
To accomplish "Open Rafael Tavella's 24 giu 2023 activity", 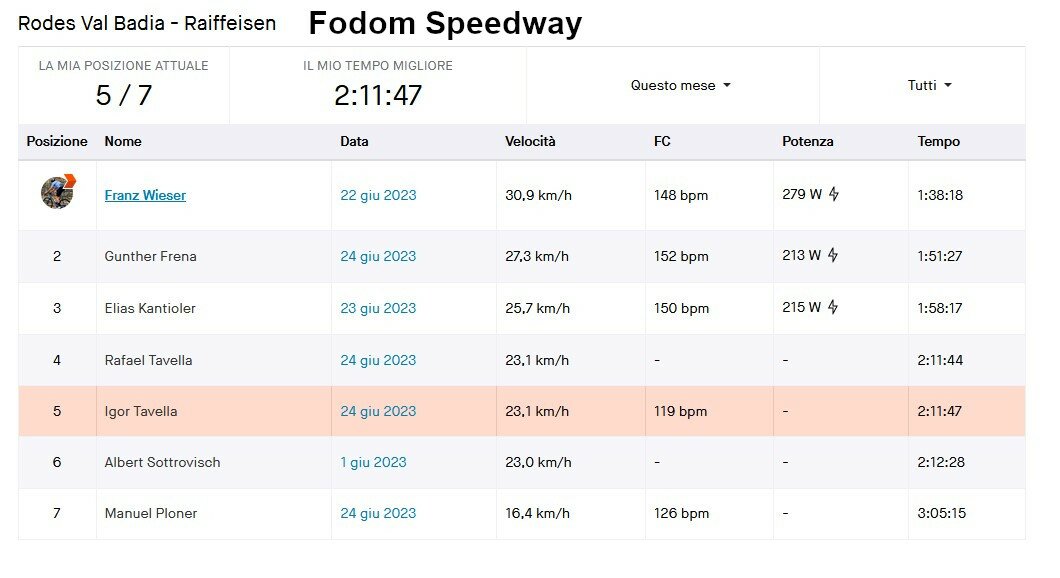I will (378, 360).
